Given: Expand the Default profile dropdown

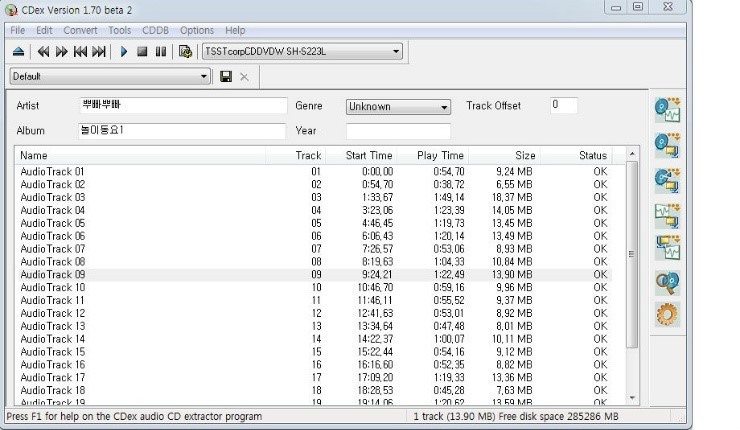Looking at the screenshot, I should (205, 76).
